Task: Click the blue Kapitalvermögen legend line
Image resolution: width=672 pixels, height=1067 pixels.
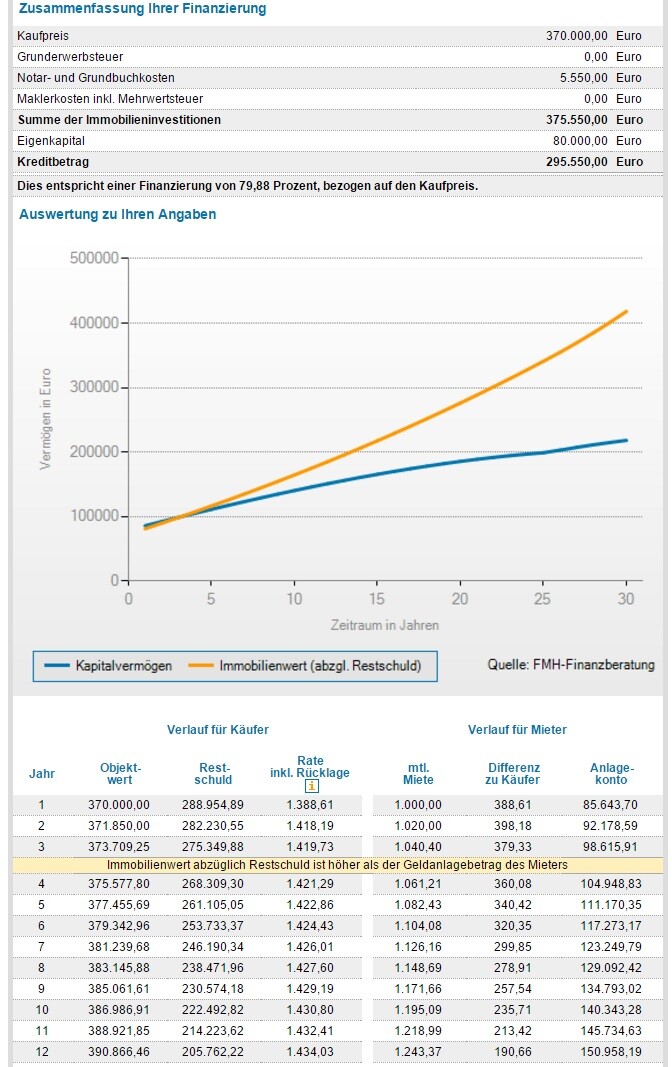Action: [56, 665]
